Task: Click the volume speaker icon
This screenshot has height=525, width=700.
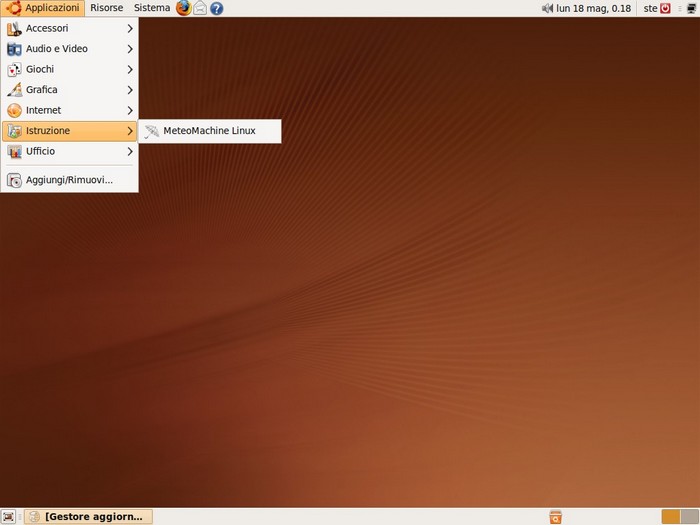Action: (x=547, y=8)
